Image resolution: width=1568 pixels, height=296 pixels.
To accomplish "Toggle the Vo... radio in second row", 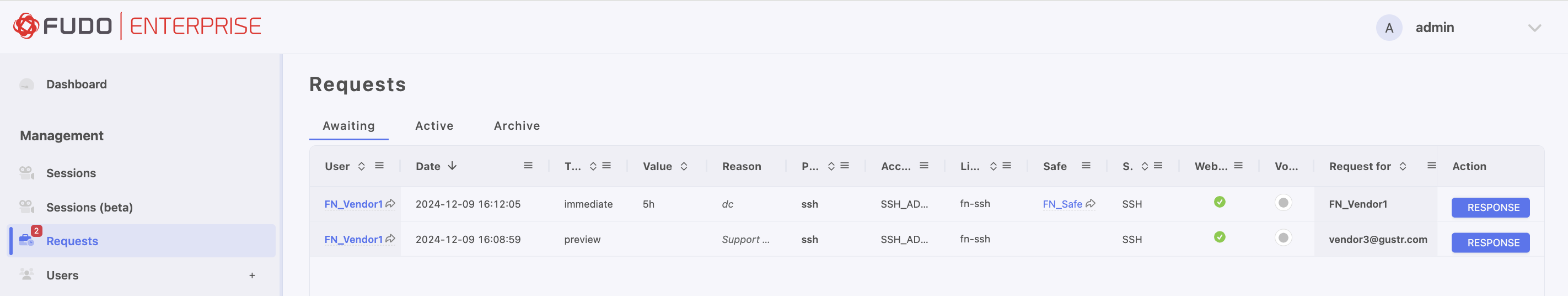I will pos(1283,238).
